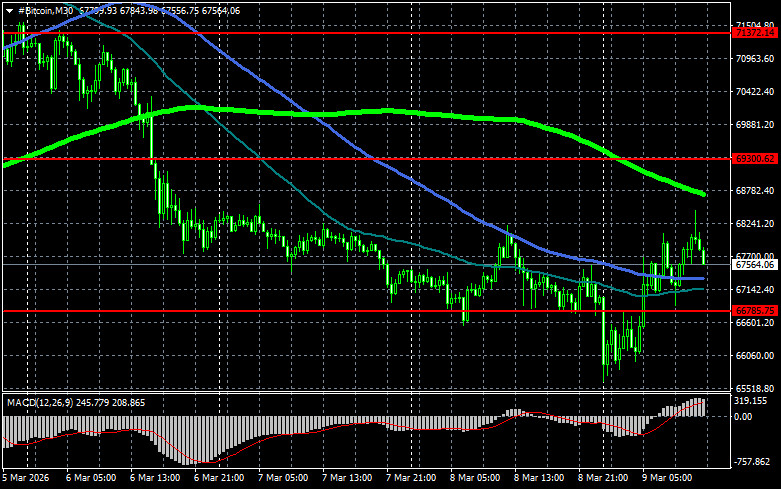Click the 7 Mar 21:00 time label
This screenshot has width=781, height=489.
(411, 478)
